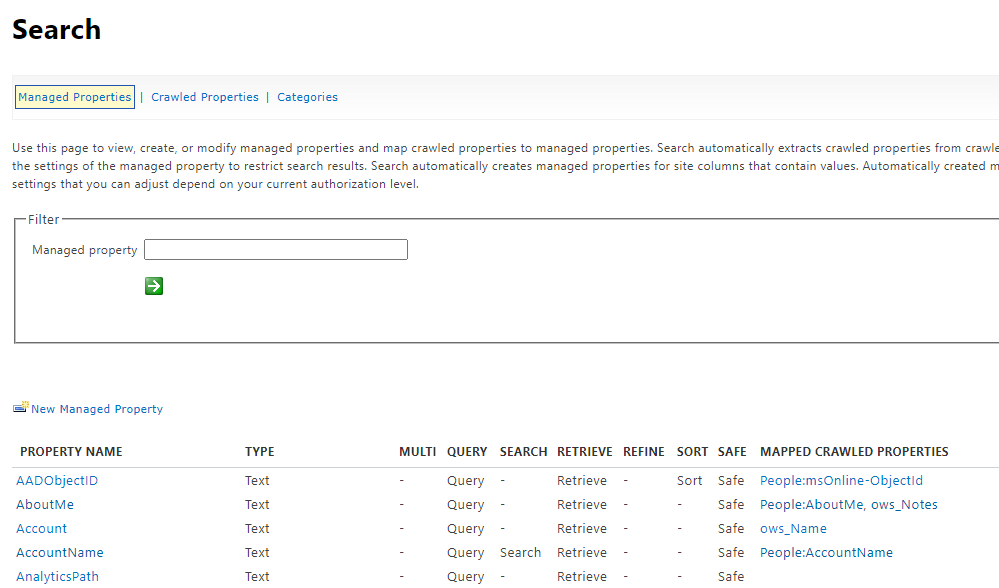The height and width of the screenshot is (588, 999).
Task: Click the green arrow to apply the filter
Action: [x=153, y=286]
